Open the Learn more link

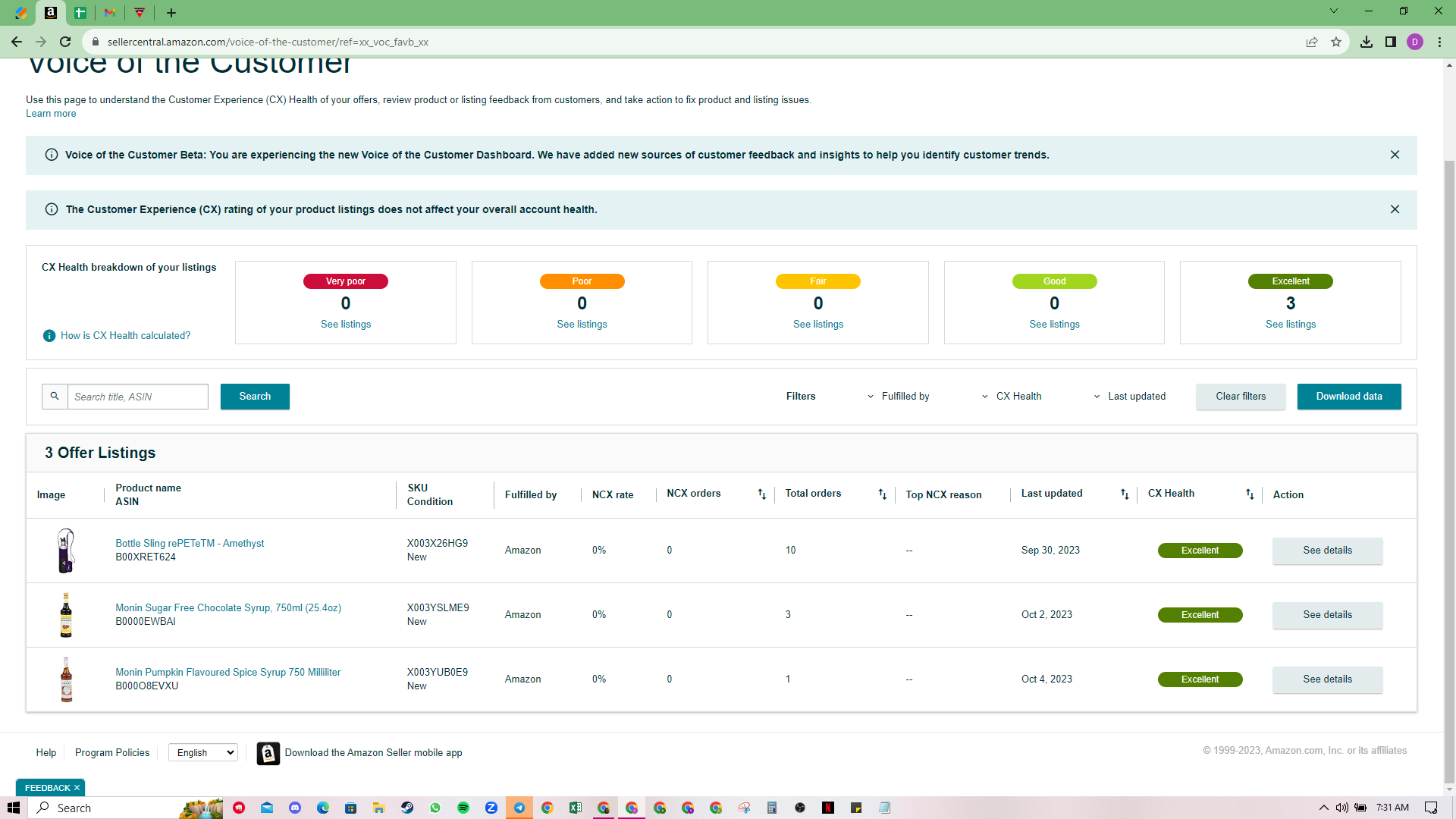click(51, 114)
